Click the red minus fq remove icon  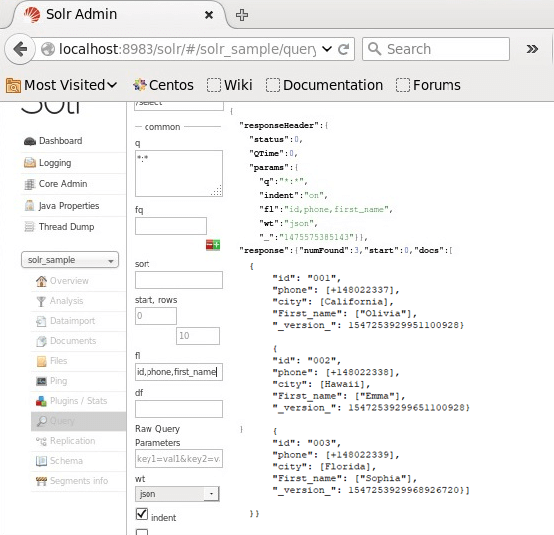209,245
